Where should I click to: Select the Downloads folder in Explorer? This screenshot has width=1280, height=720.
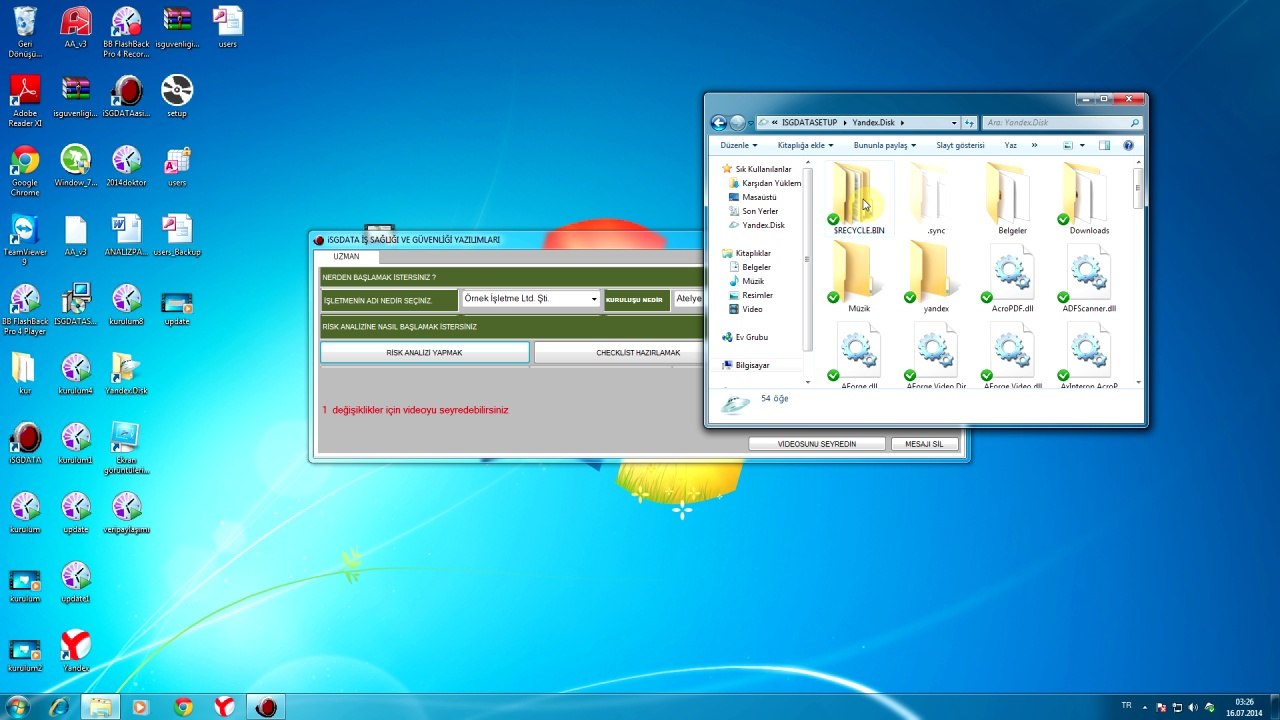tap(1089, 200)
